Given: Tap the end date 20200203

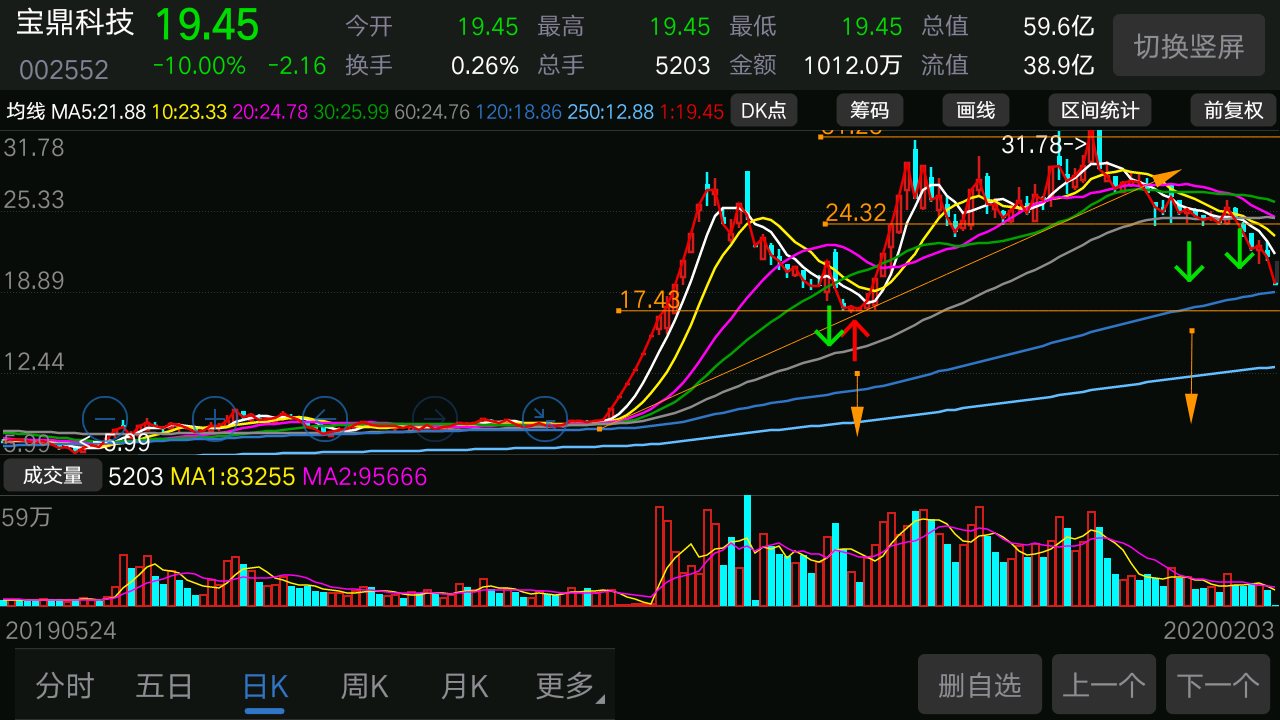Looking at the screenshot, I should tap(1219, 631).
